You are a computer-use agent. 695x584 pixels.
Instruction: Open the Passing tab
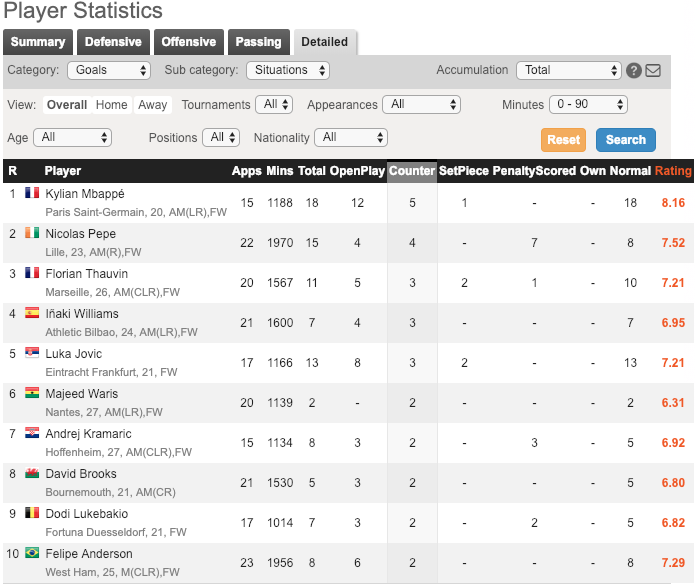[258, 42]
